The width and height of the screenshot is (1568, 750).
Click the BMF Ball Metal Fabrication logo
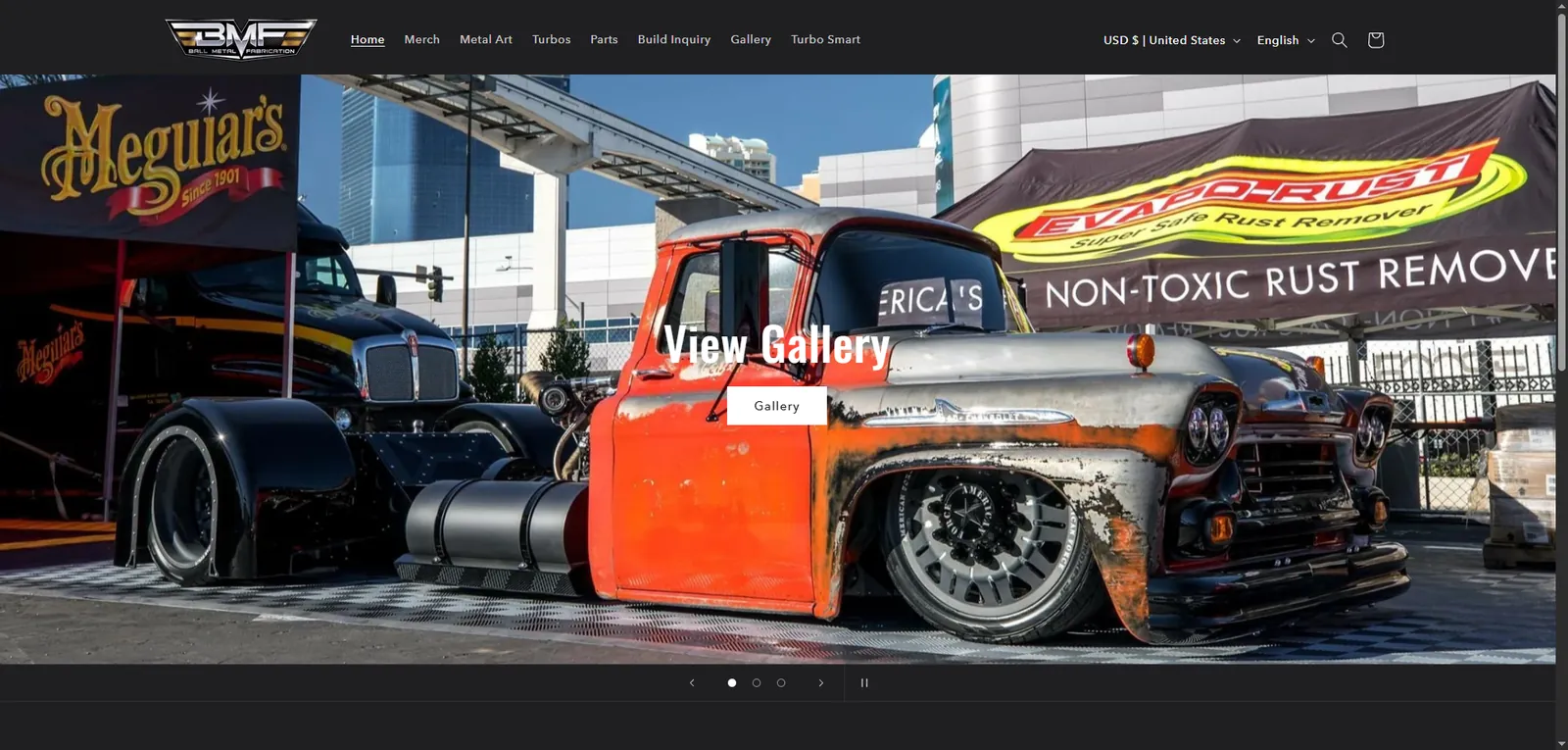pyautogui.click(x=241, y=39)
